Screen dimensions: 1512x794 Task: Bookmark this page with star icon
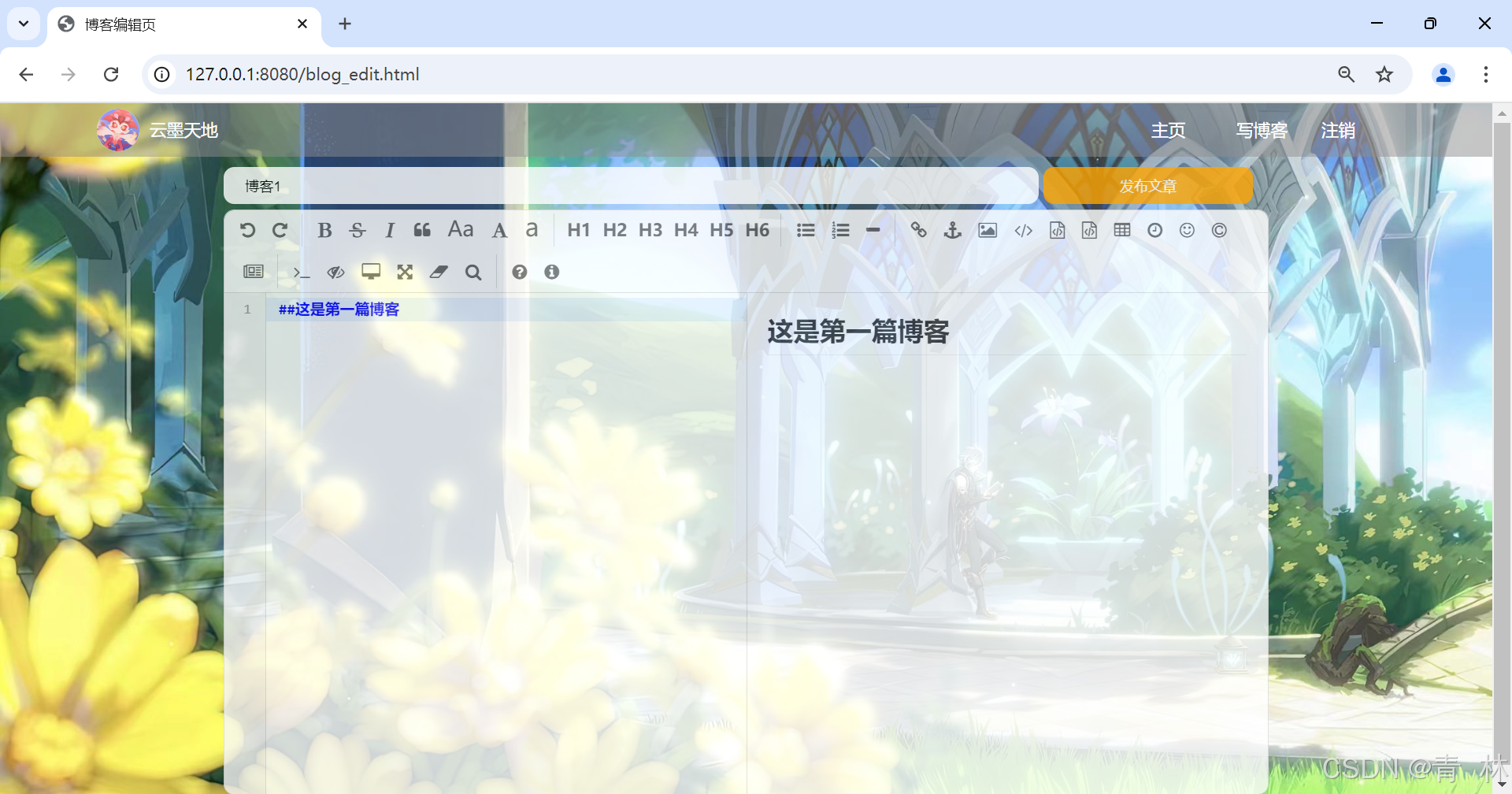(1384, 74)
